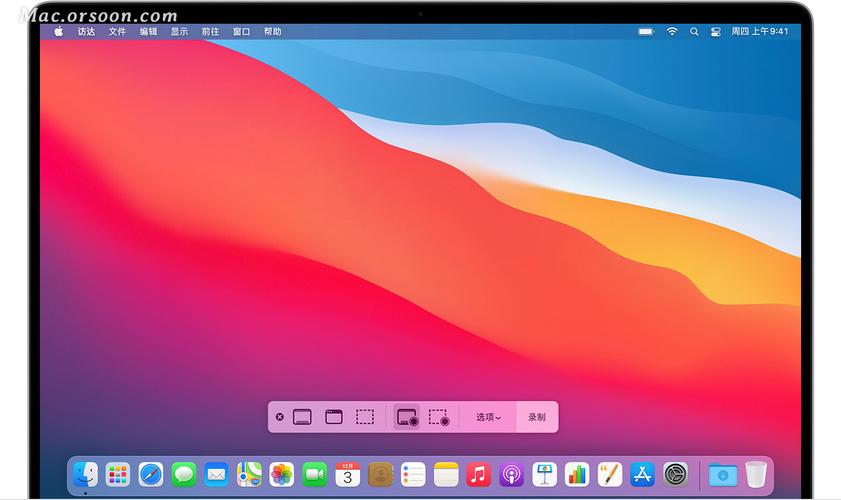Open Control Center from menu bar

pos(715,32)
